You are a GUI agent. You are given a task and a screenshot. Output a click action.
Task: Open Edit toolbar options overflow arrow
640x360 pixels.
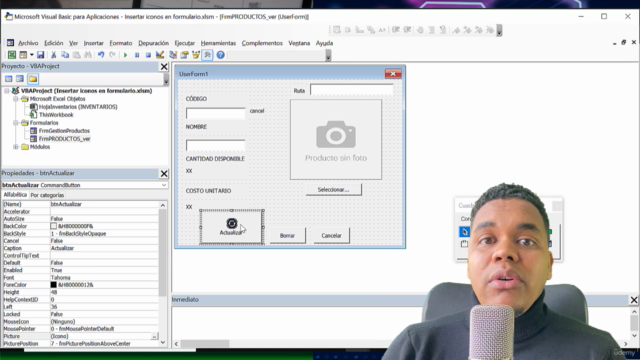tap(499, 31)
